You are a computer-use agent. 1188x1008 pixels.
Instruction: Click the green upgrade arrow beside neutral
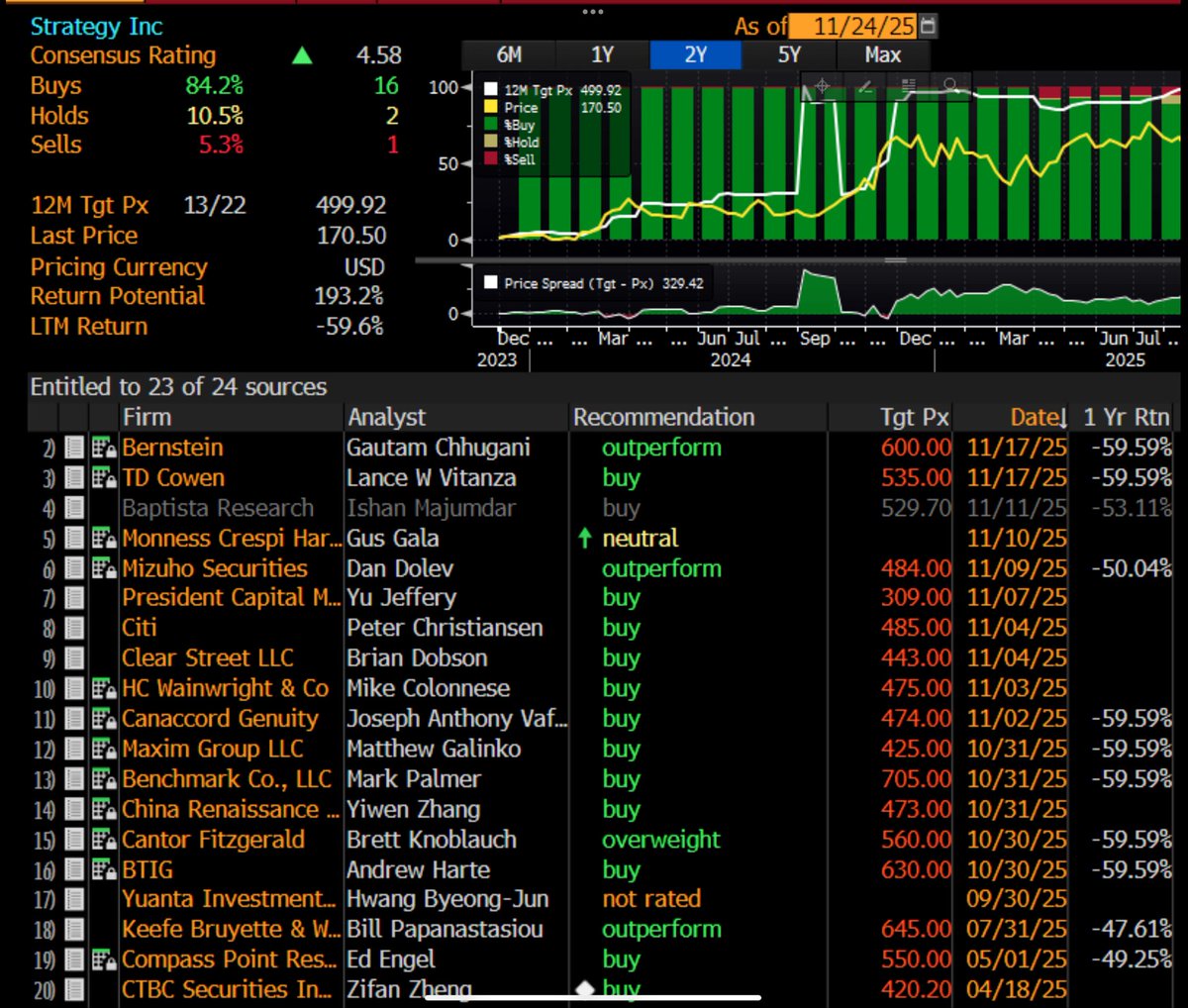pos(585,539)
